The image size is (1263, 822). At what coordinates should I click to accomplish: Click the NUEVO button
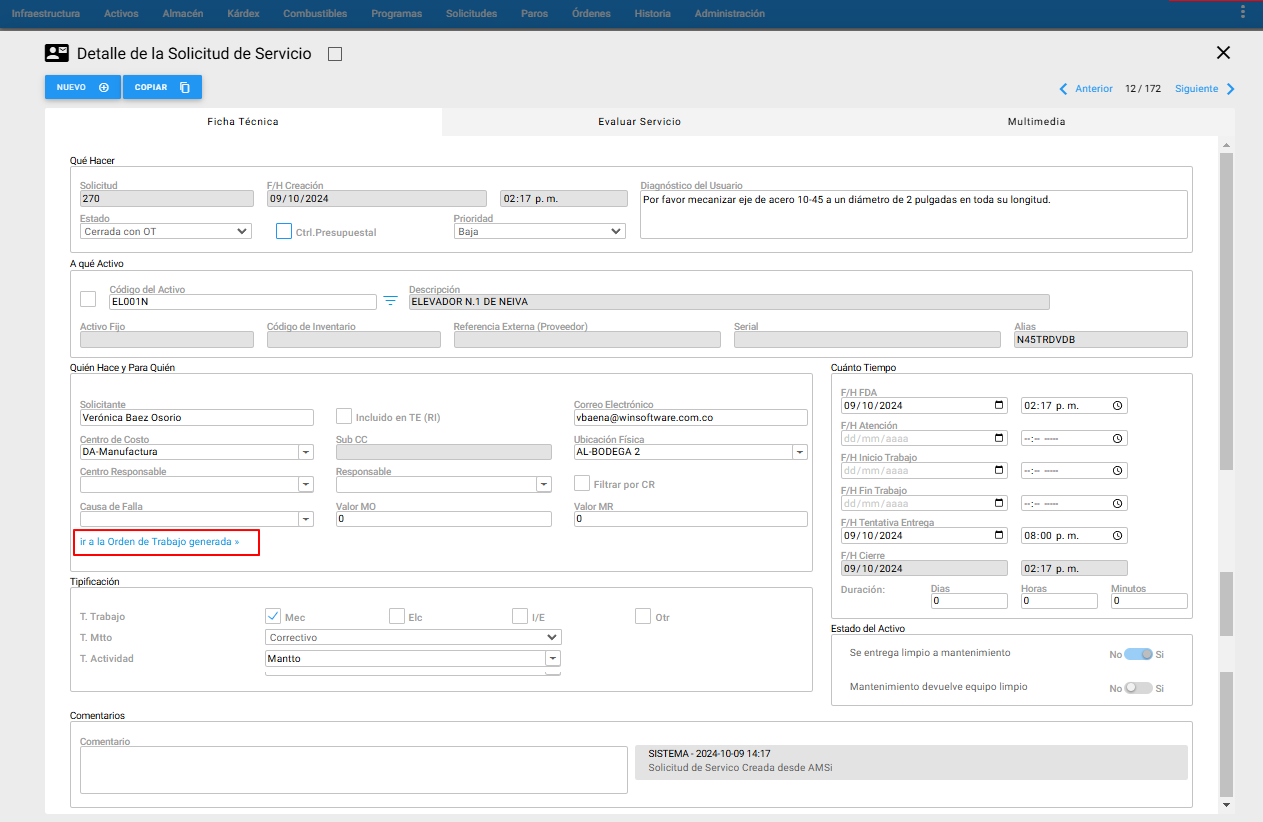83,87
